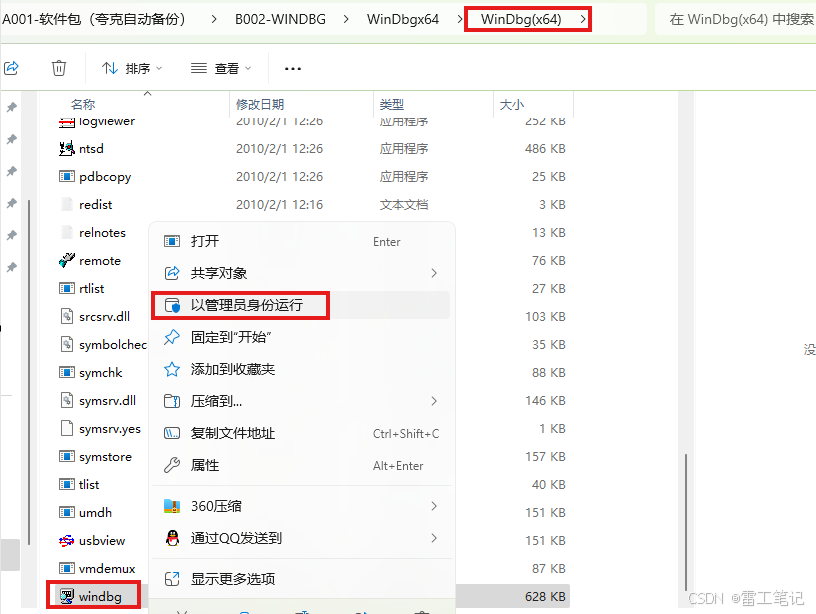
Task: Click the share icon in the toolbar
Action: click(x=11, y=68)
